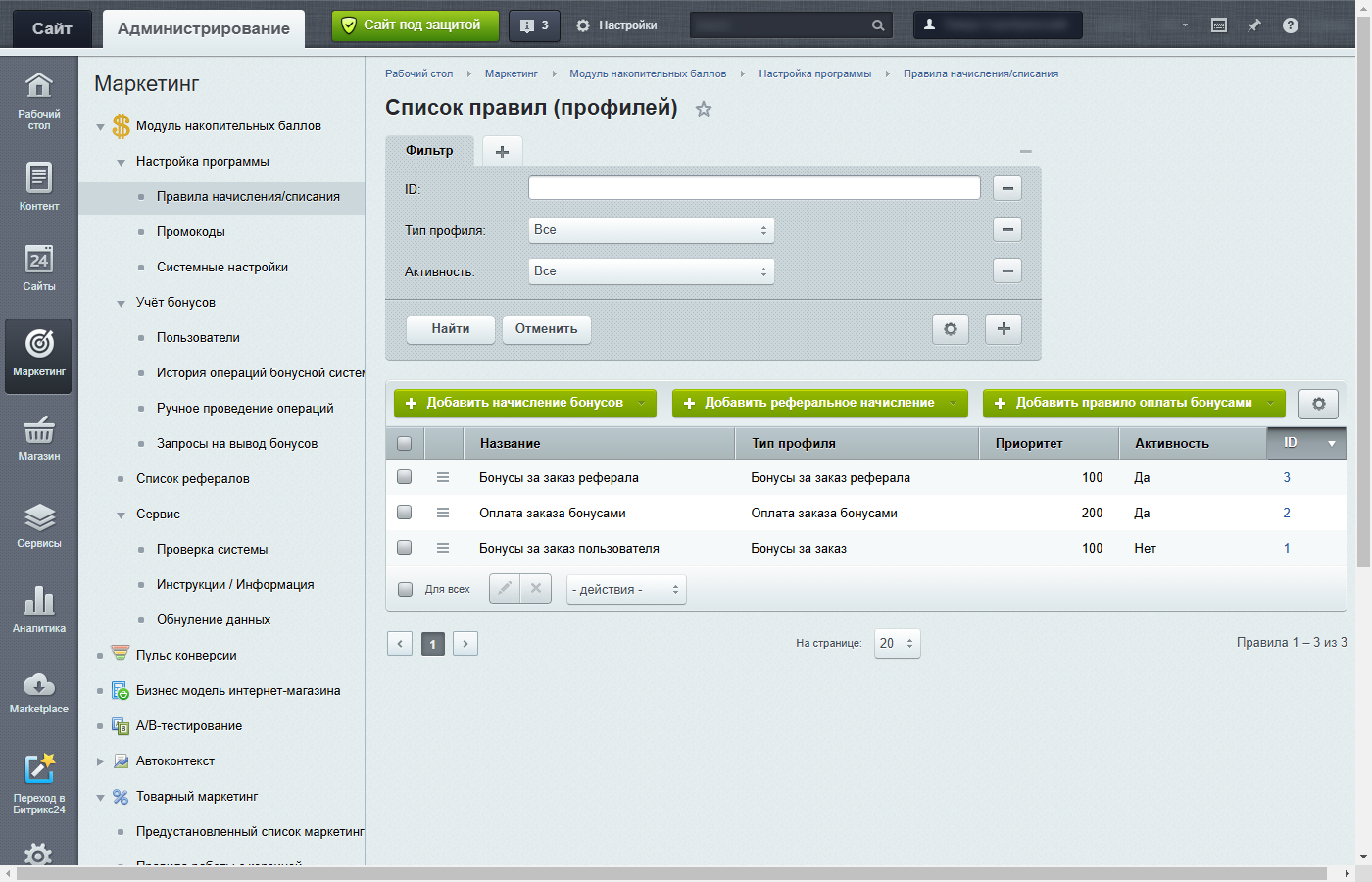
Task: Open the Сервисы sidebar section
Action: (x=38, y=524)
